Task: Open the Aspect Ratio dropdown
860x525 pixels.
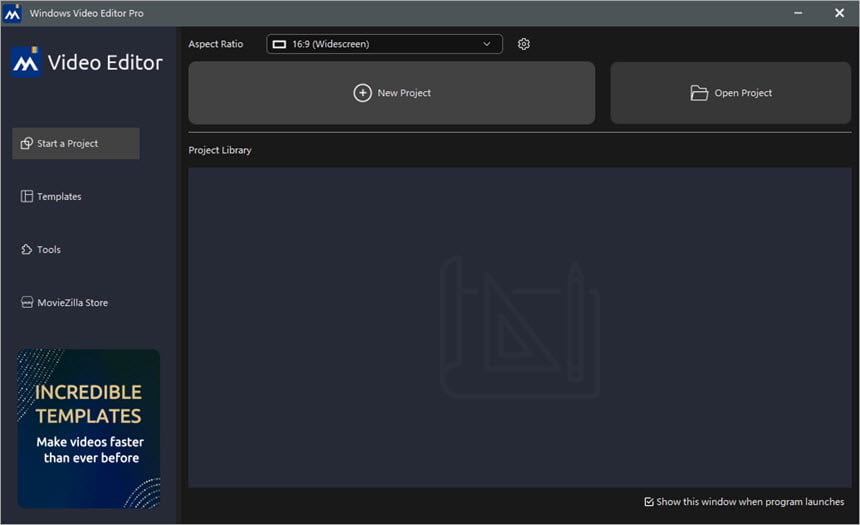Action: tap(384, 44)
